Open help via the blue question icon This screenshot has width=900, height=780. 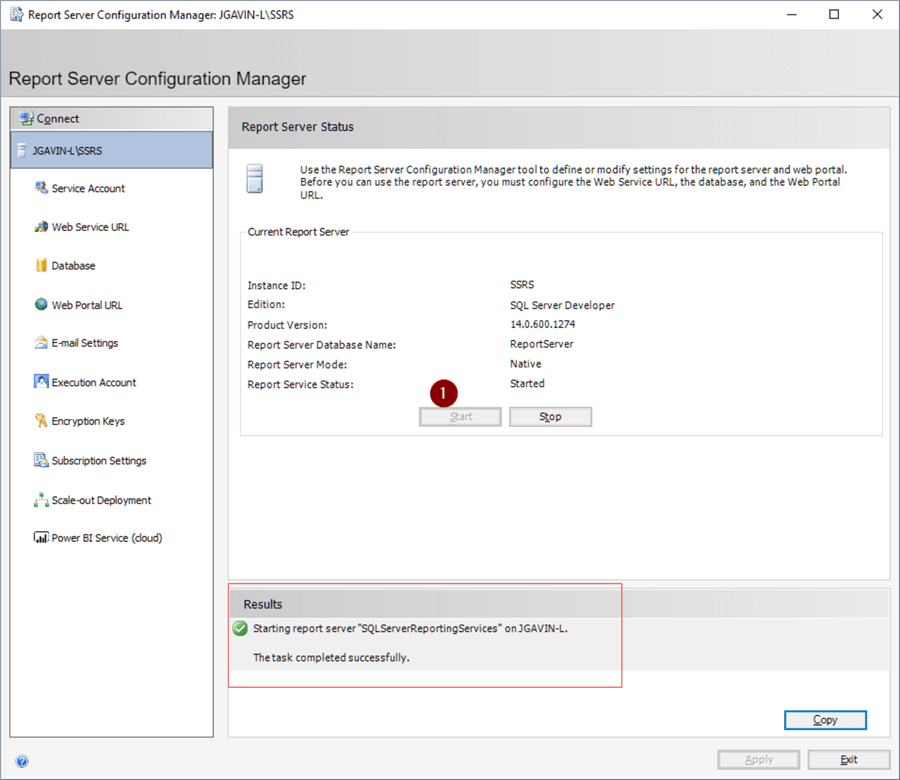[22, 762]
